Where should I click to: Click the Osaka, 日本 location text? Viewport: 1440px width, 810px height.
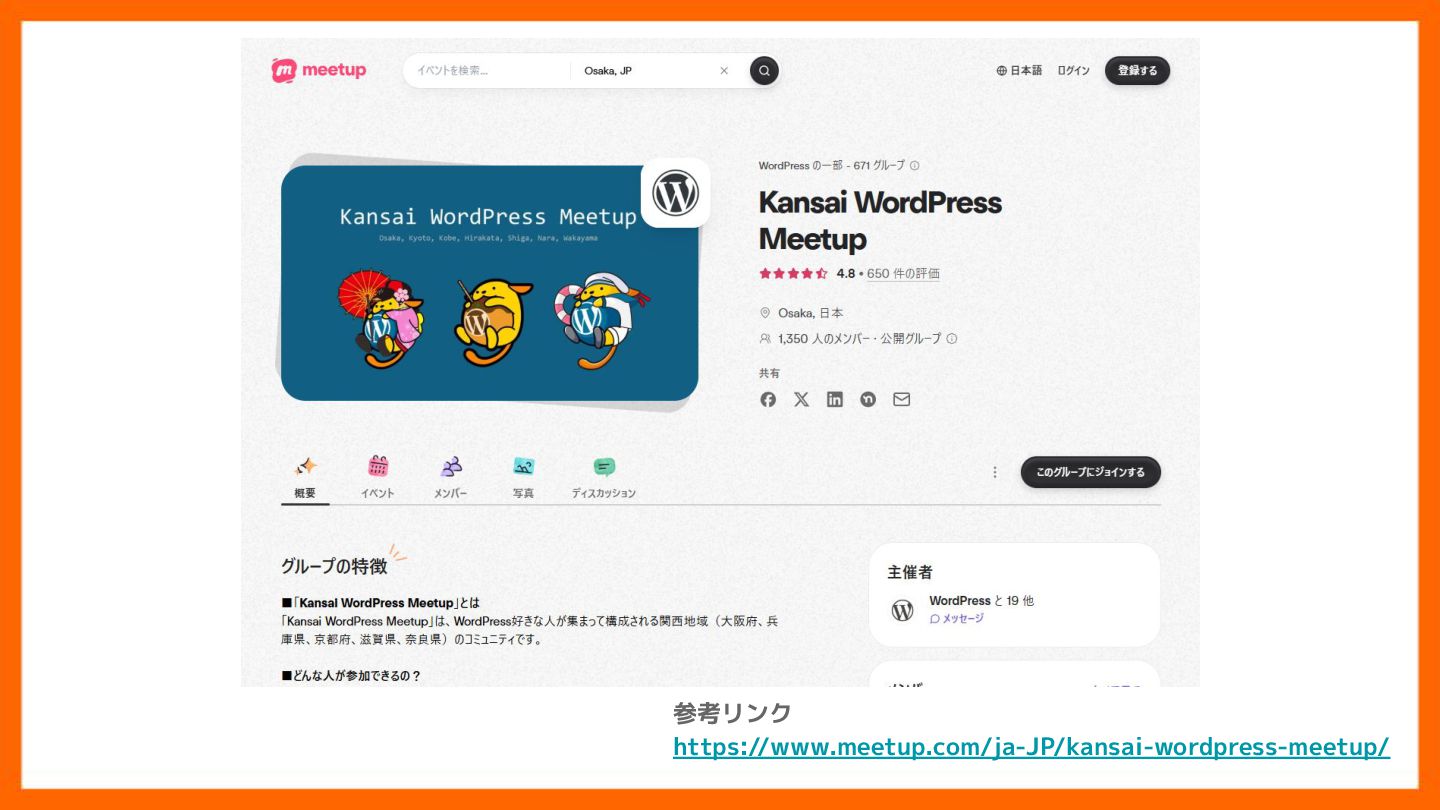810,313
